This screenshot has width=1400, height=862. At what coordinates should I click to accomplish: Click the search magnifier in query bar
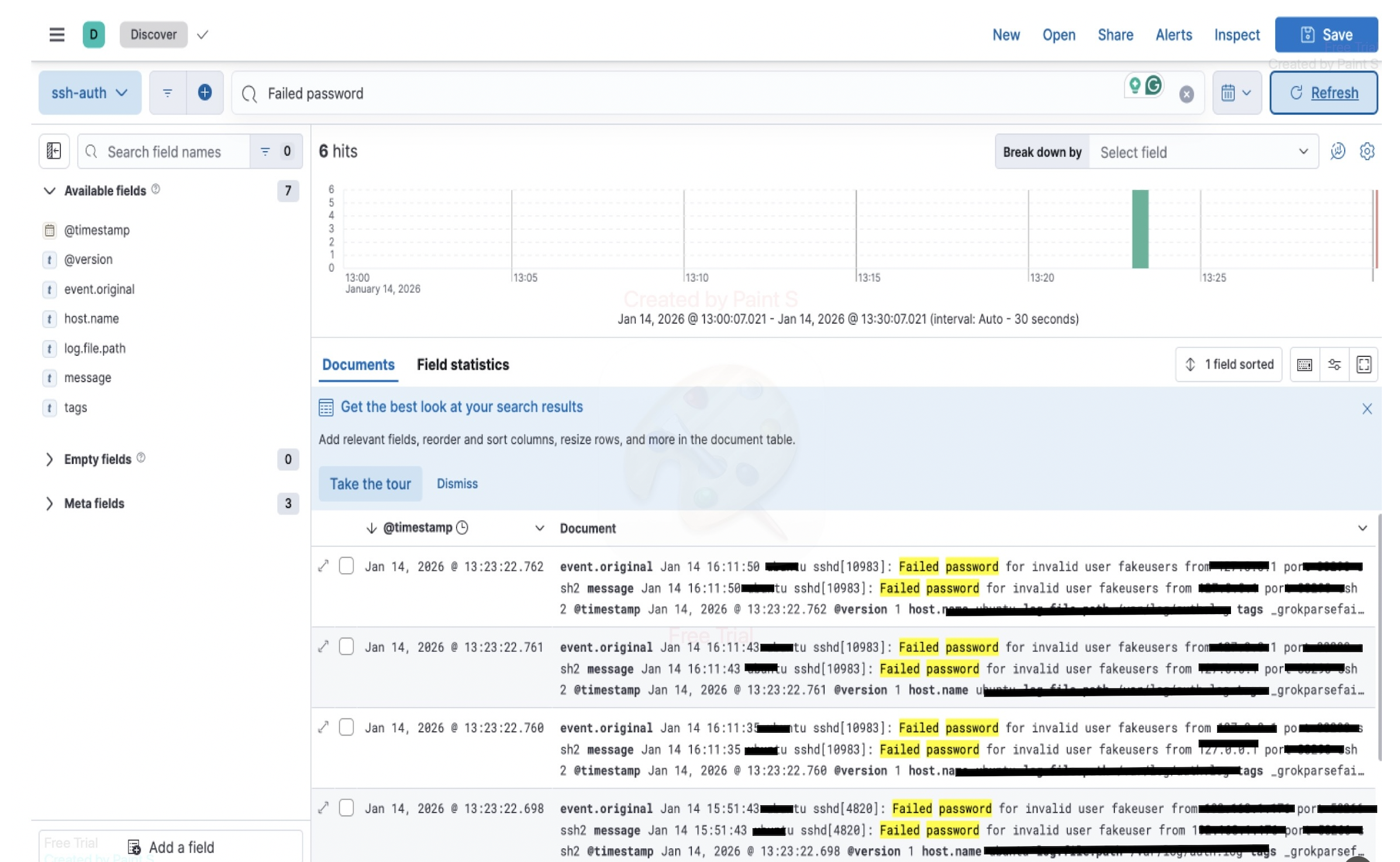click(x=250, y=94)
